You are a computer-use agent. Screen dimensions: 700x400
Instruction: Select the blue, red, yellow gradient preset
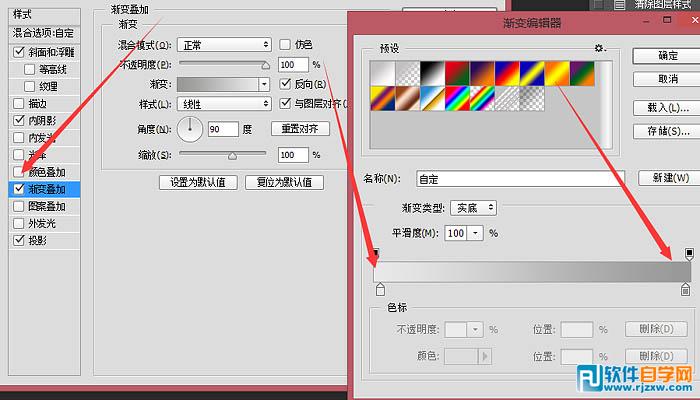pos(508,74)
